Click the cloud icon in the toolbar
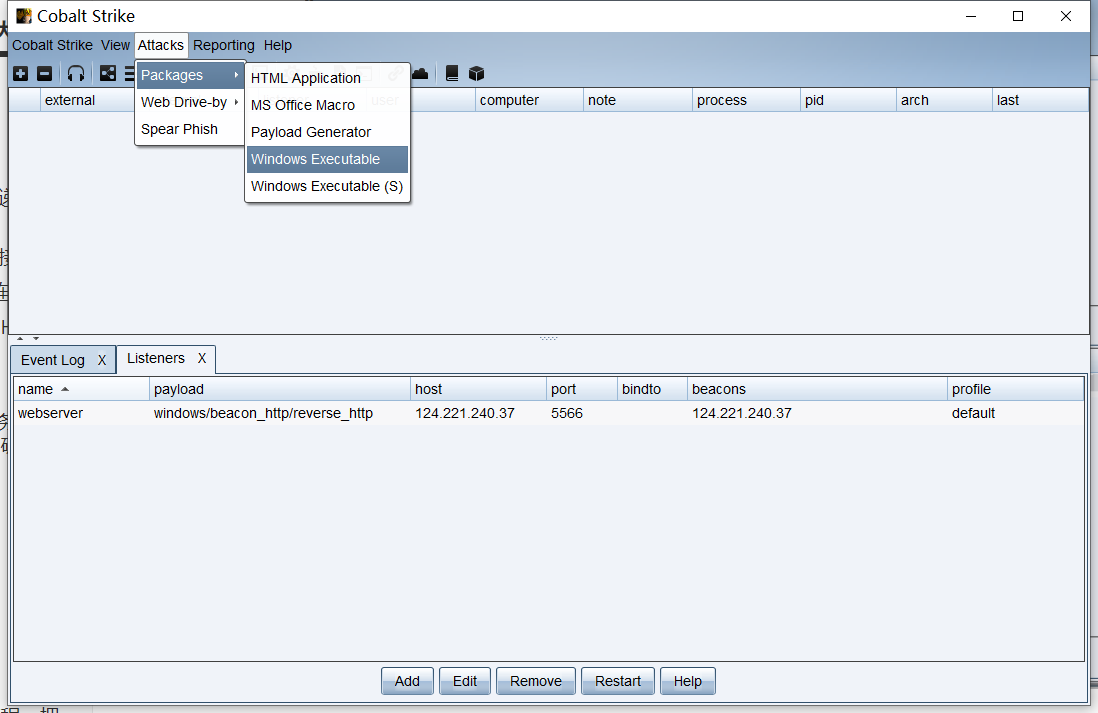This screenshot has width=1098, height=713. pyautogui.click(x=420, y=74)
